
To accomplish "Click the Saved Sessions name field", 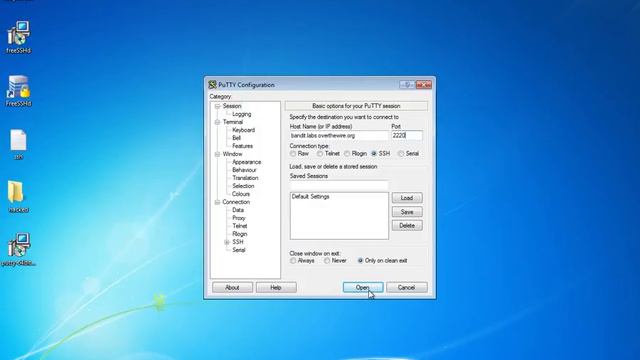I will 339,185.
